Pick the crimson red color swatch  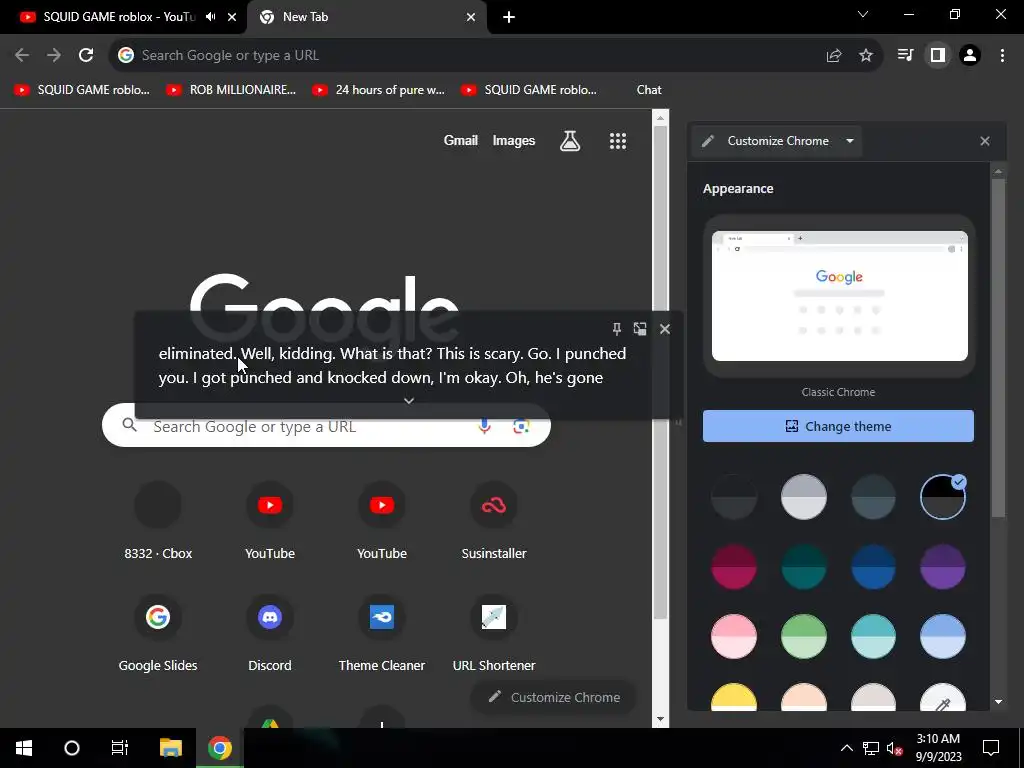coord(733,566)
